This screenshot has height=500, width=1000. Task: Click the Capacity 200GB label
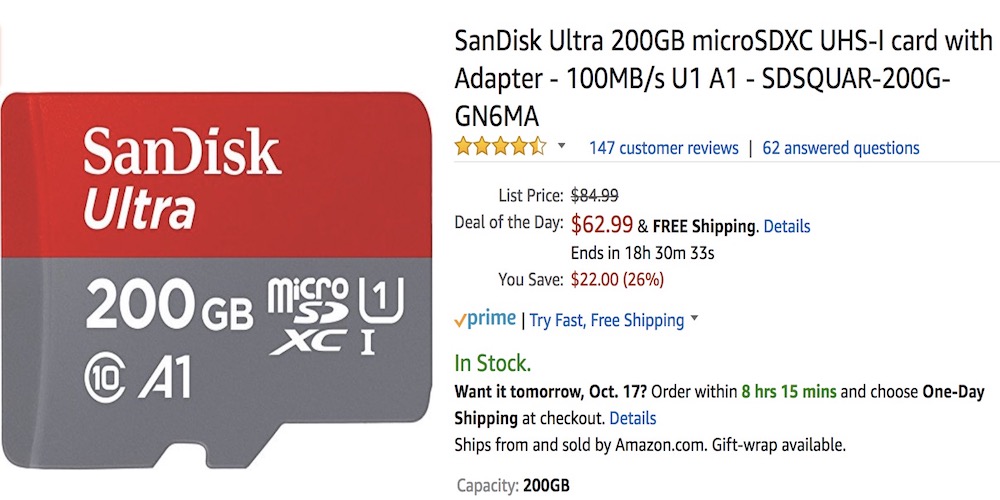(x=513, y=486)
